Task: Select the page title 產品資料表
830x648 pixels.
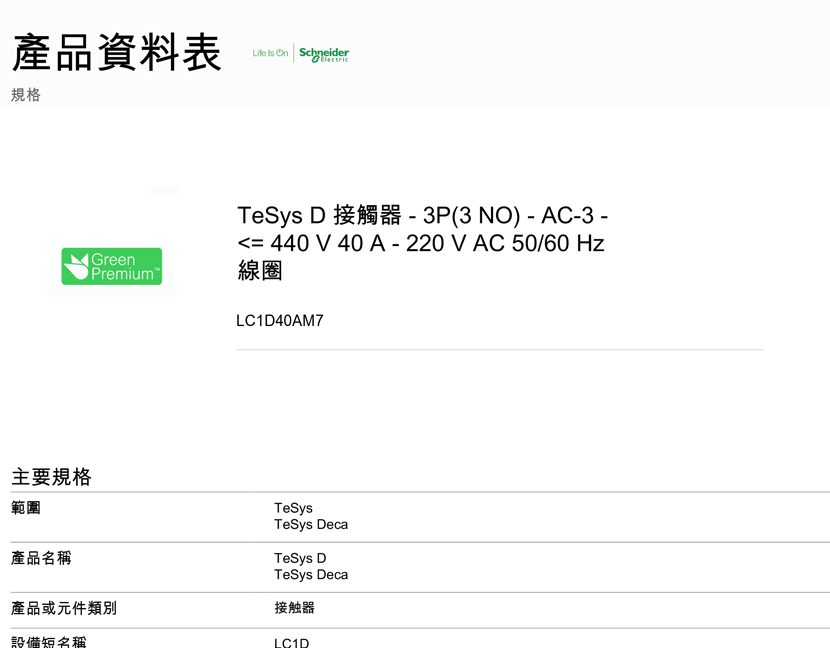Action: tap(116, 52)
